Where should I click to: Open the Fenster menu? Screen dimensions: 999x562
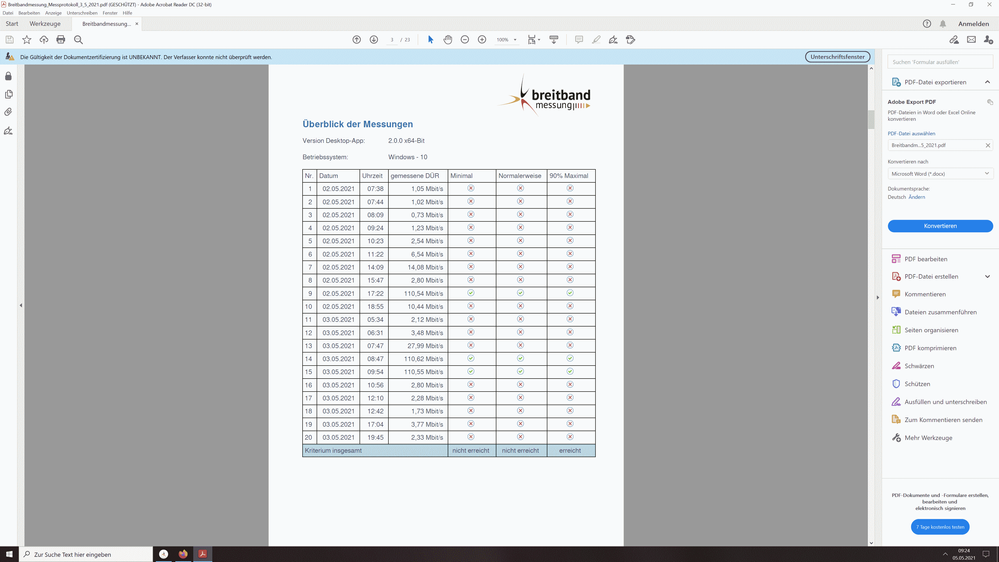110,13
